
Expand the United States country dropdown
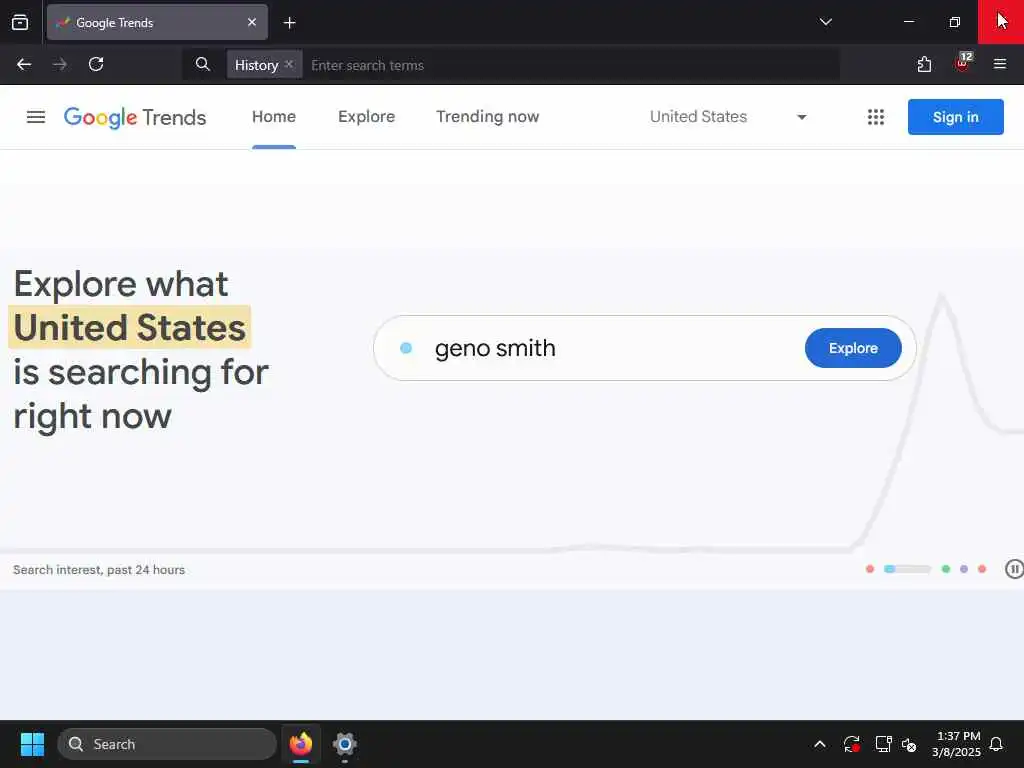(x=728, y=117)
